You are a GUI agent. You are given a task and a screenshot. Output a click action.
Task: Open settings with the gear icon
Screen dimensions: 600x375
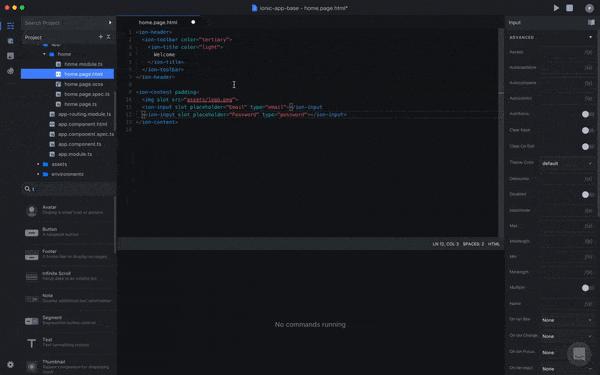point(10,364)
